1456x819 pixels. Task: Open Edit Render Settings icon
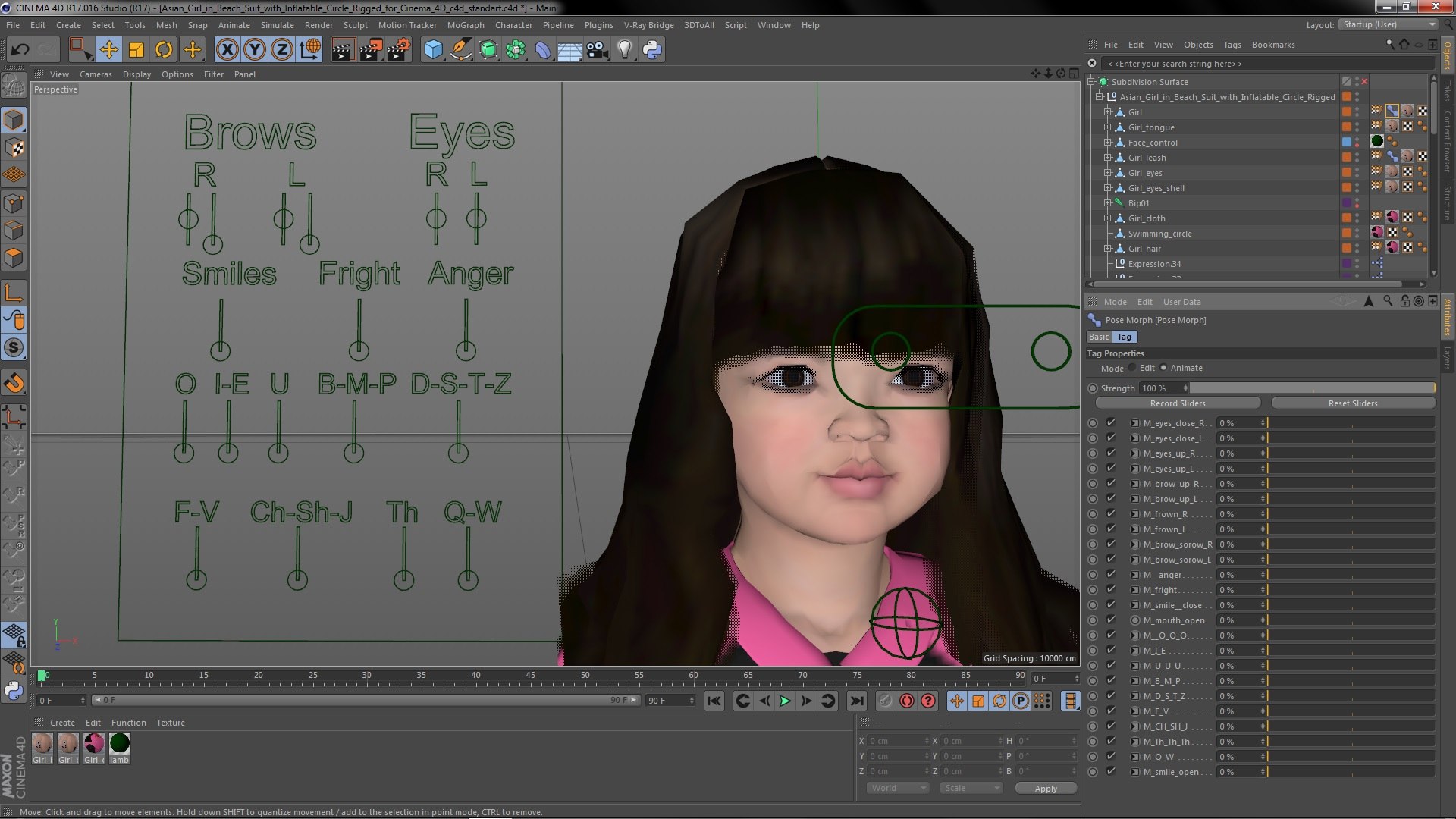pos(399,50)
